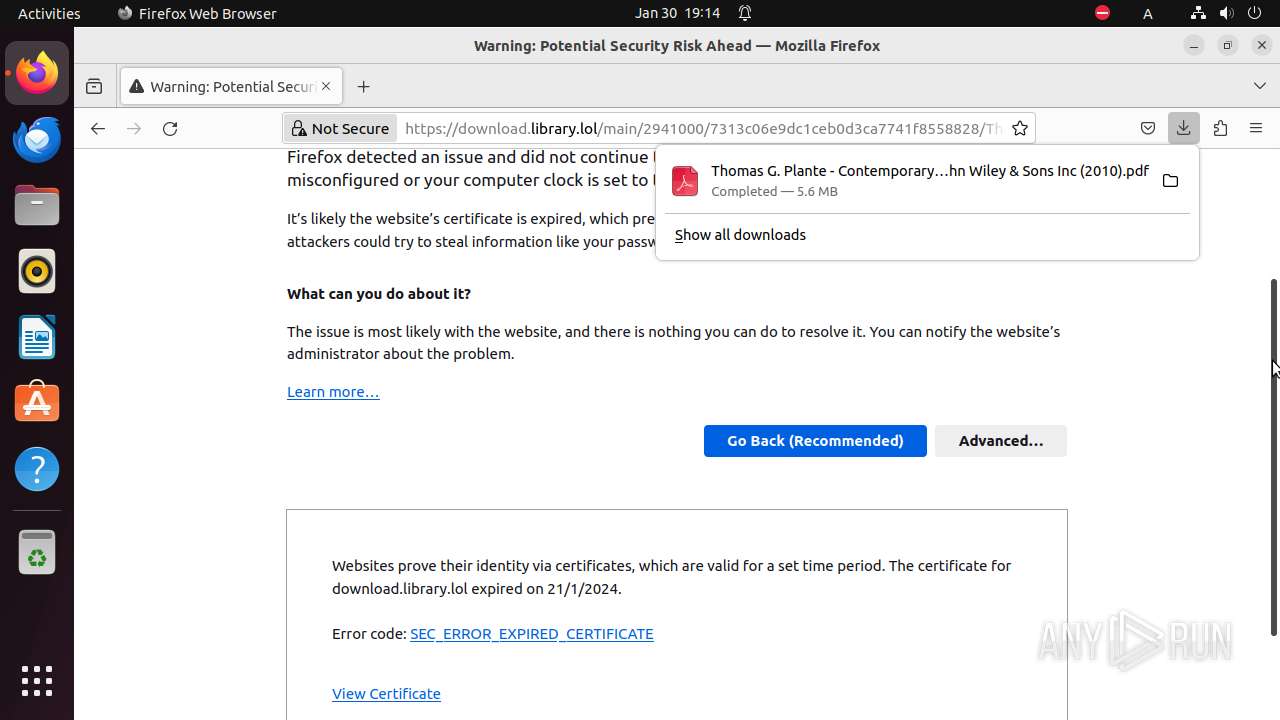Follow the Learn more link

point(333,392)
